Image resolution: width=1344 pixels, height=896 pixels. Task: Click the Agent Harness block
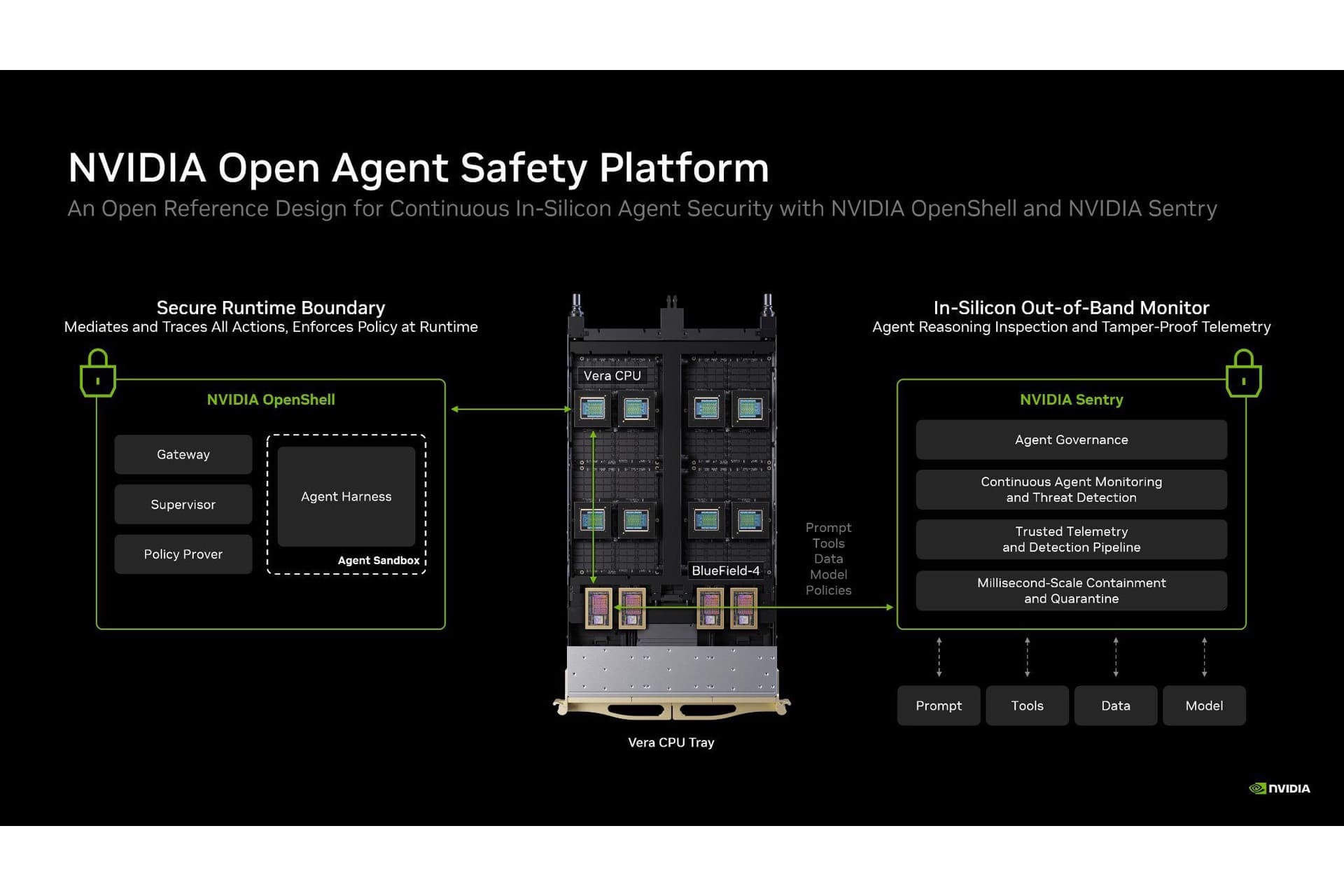pos(346,496)
